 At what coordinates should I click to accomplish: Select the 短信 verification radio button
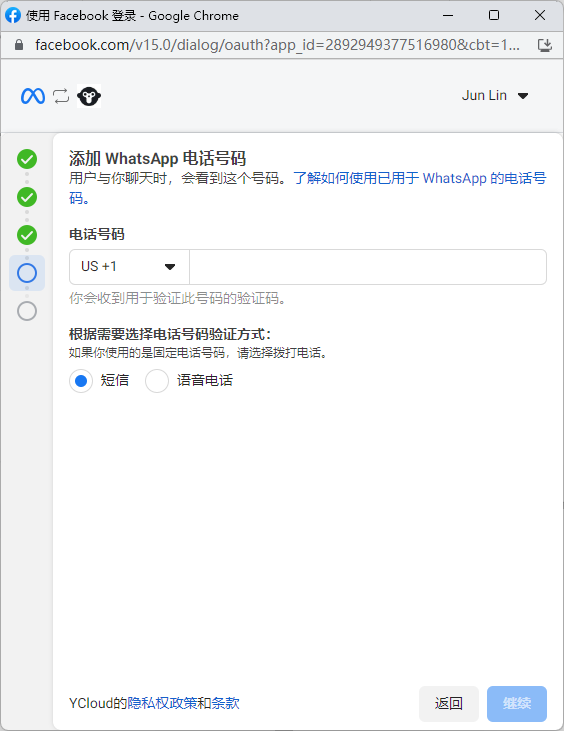click(x=81, y=381)
